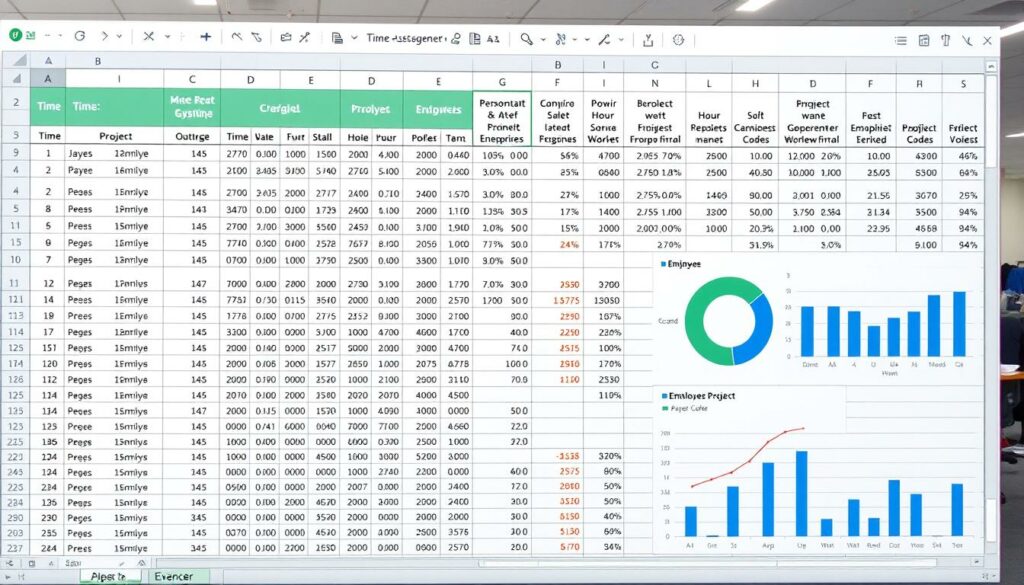Screen dimensions: 1024x585
Task: Click the wrench pen tool icon
Action: tap(604, 40)
